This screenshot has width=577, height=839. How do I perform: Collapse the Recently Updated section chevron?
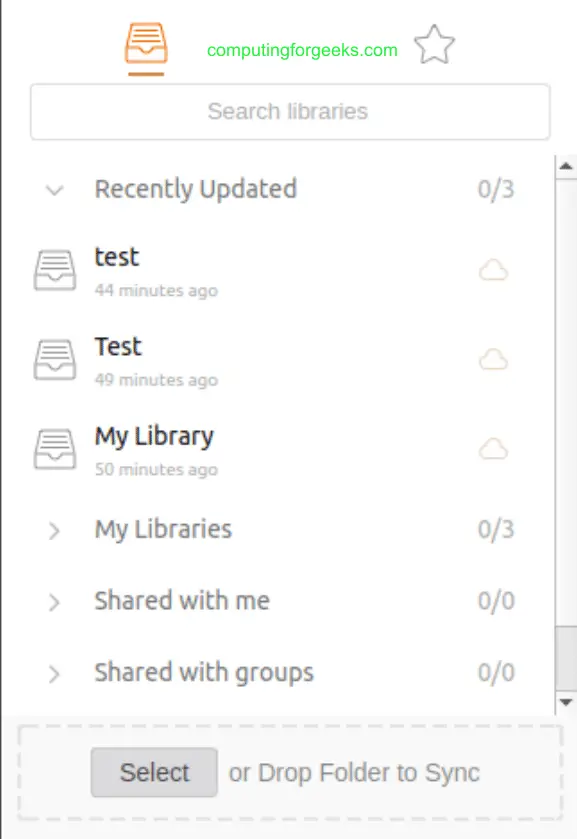click(55, 190)
